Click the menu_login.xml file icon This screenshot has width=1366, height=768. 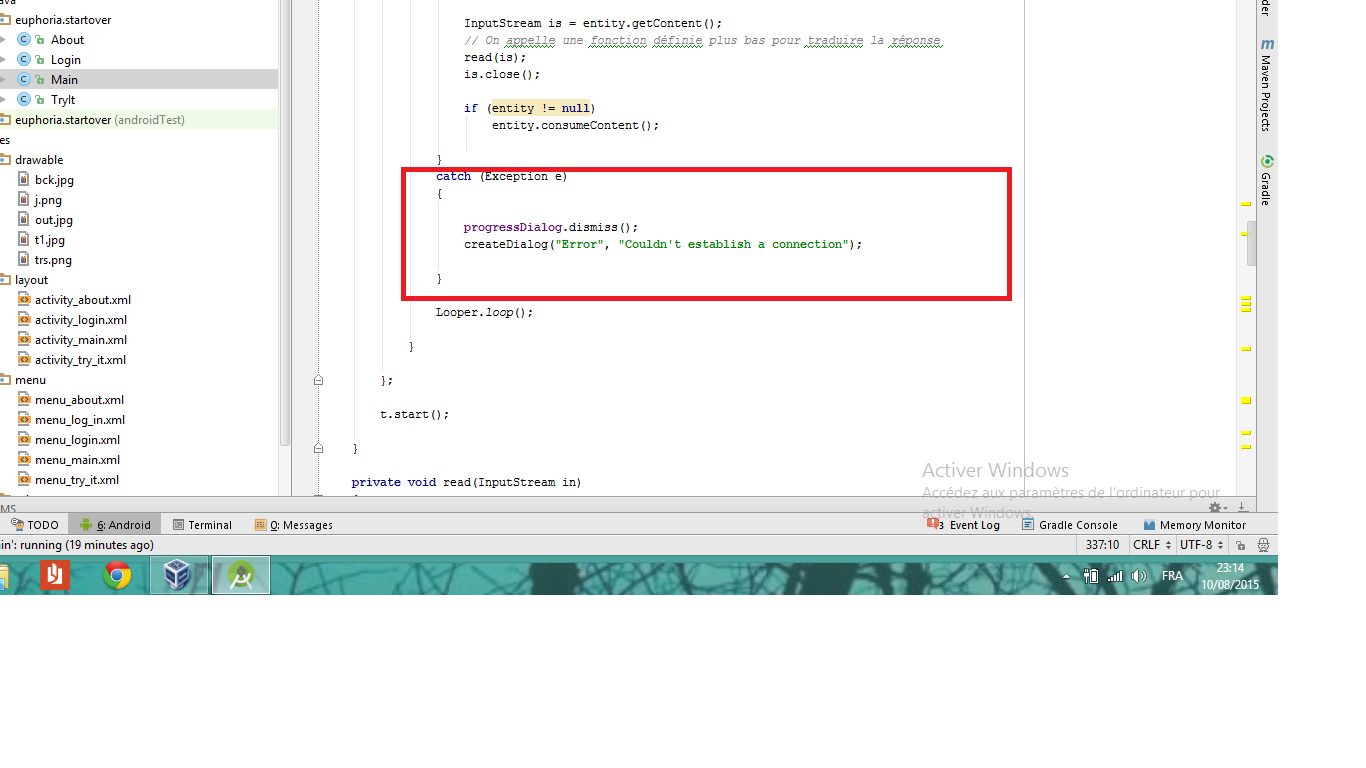(25, 440)
